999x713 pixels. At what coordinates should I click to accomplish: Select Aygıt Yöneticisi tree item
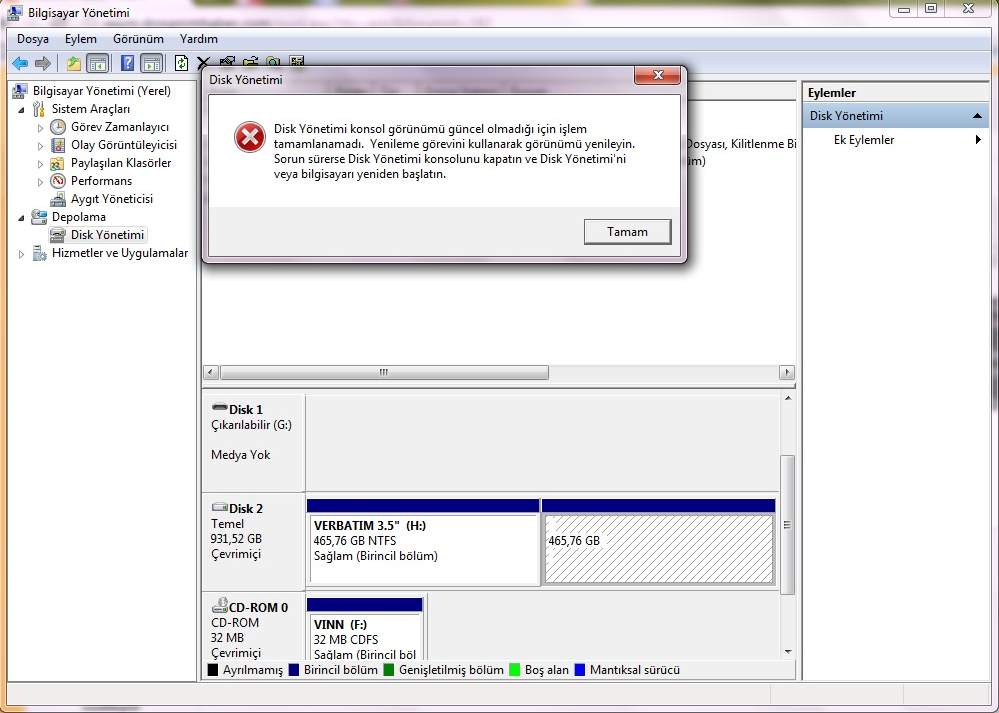111,199
